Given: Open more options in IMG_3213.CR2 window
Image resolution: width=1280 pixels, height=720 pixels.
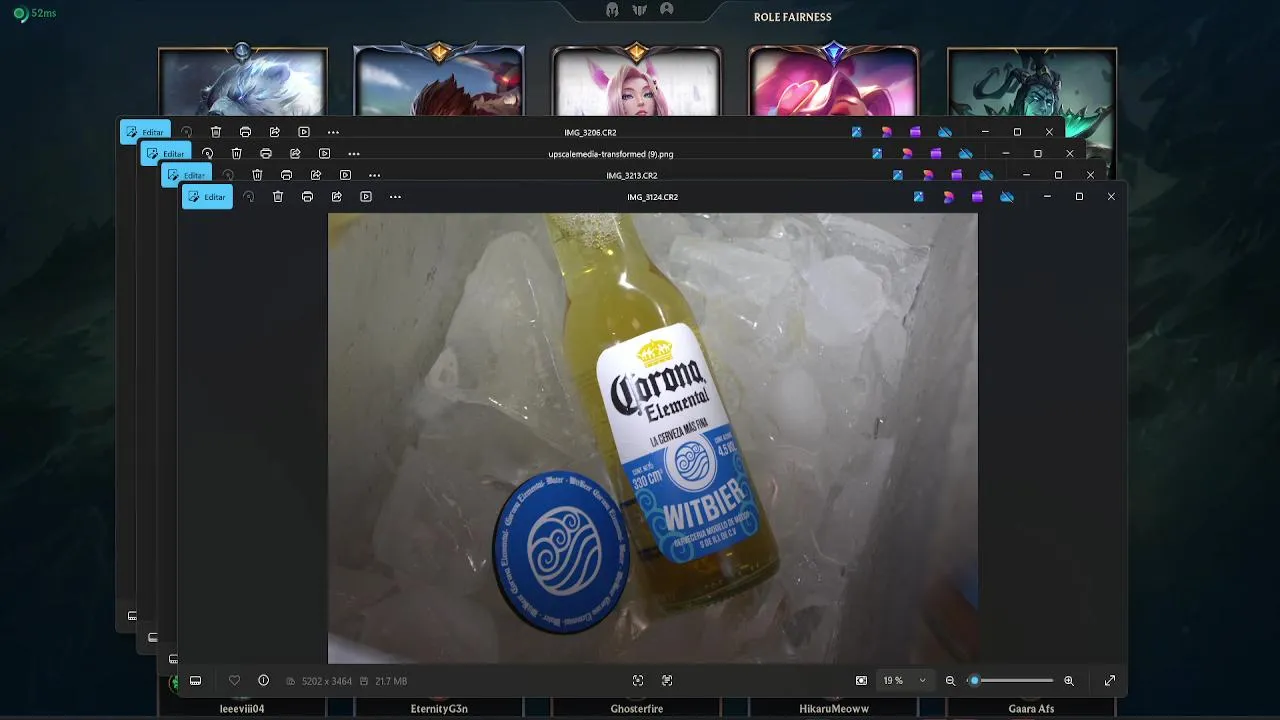Looking at the screenshot, I should coord(374,175).
